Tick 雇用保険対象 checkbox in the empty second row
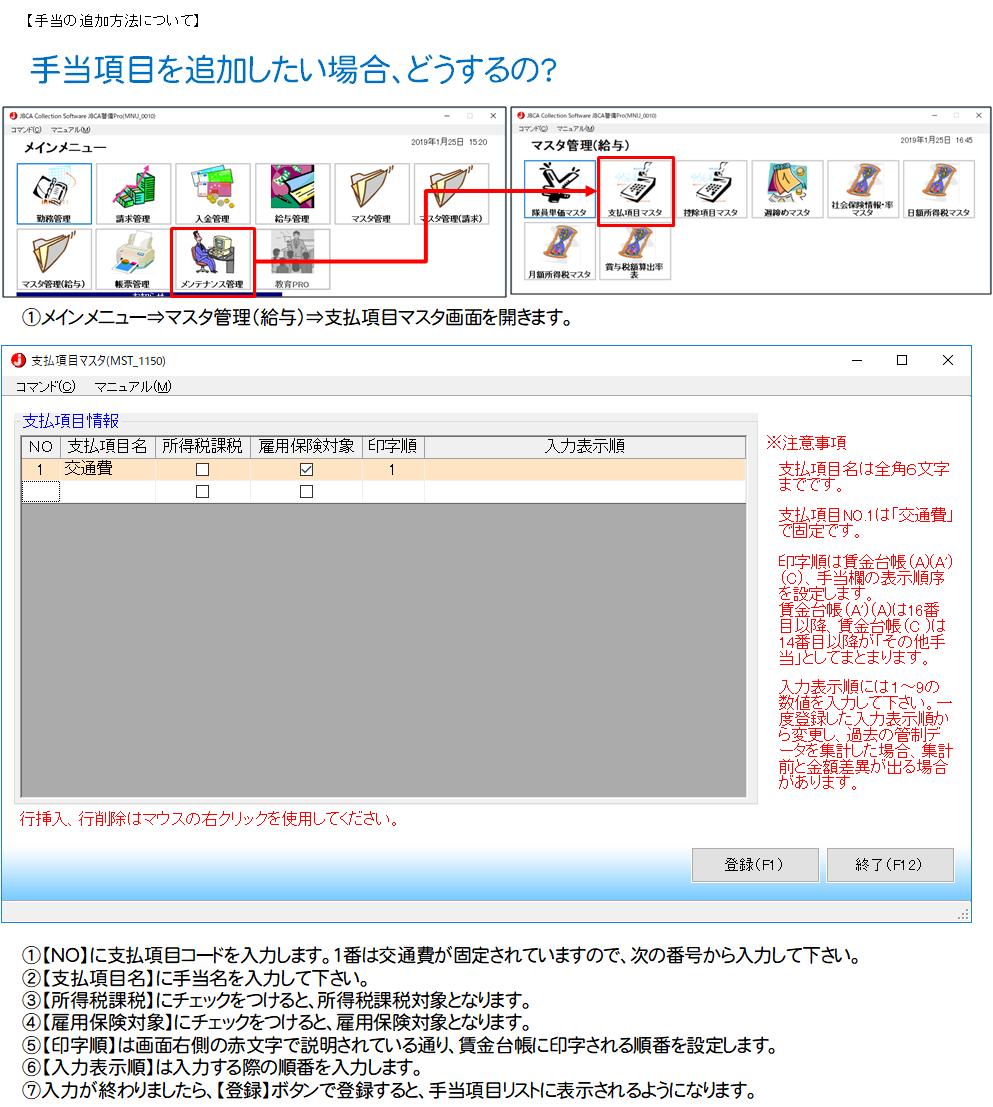This screenshot has width=993, height=1107. pyautogui.click(x=307, y=492)
